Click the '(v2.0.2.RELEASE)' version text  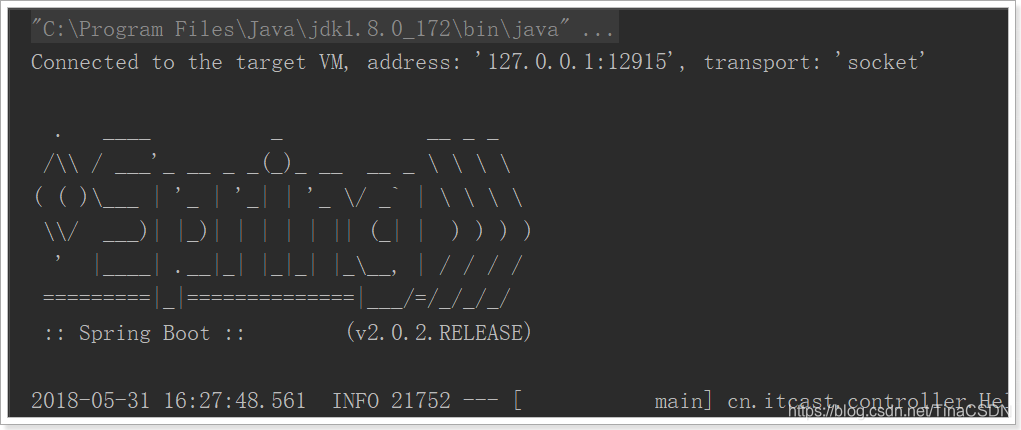pyautogui.click(x=439, y=333)
